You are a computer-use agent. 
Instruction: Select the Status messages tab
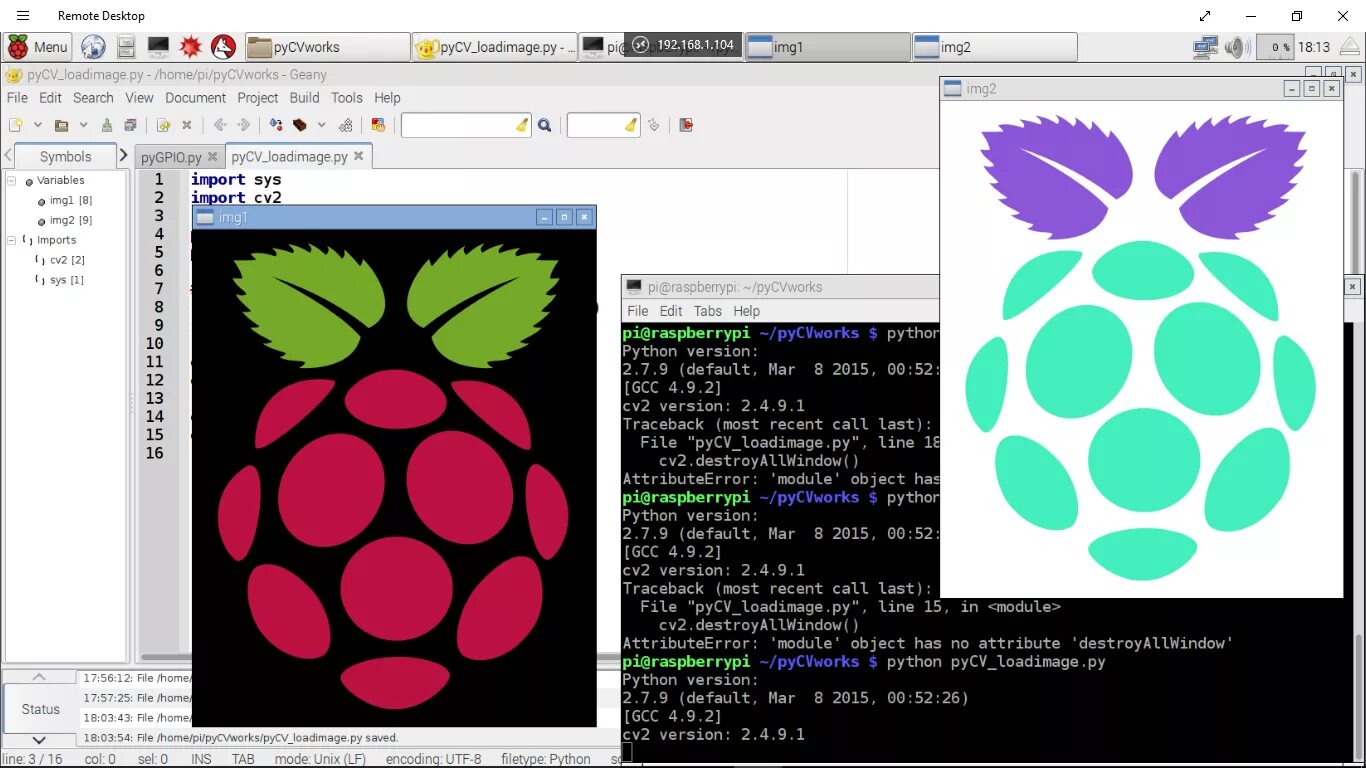point(41,709)
